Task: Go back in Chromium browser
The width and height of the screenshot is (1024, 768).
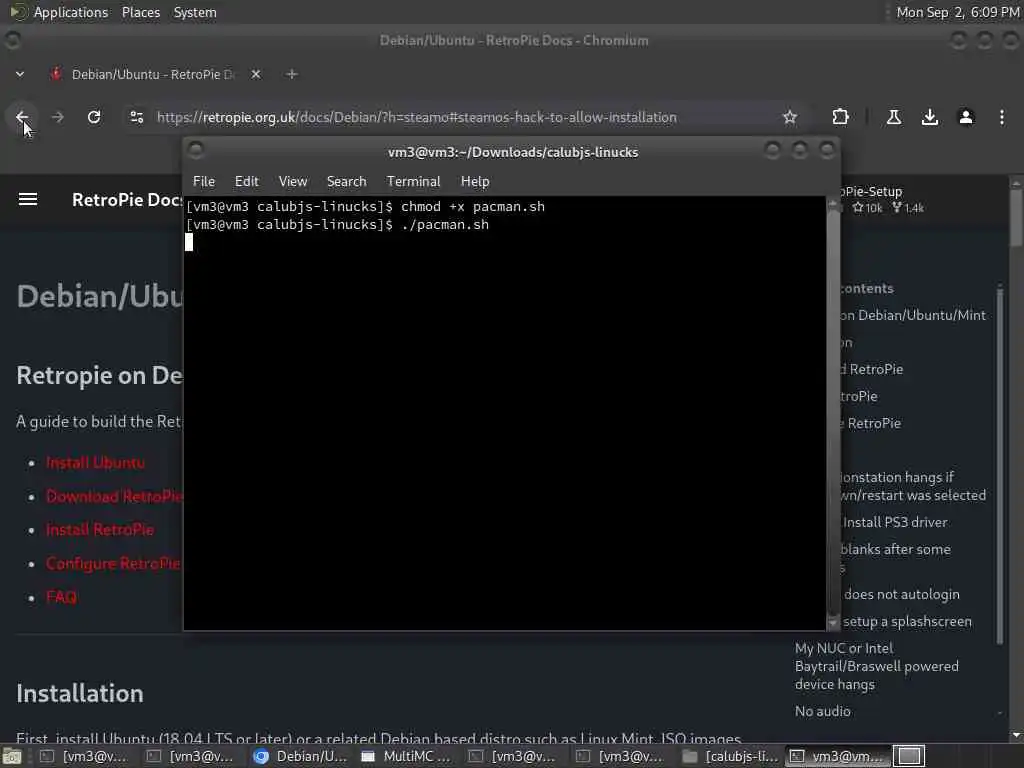Action: (22, 117)
